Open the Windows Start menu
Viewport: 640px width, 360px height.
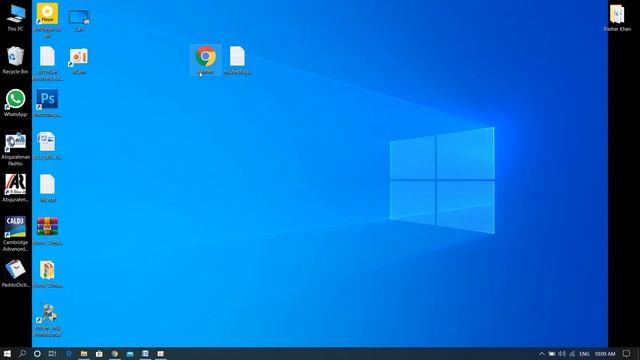(7, 354)
